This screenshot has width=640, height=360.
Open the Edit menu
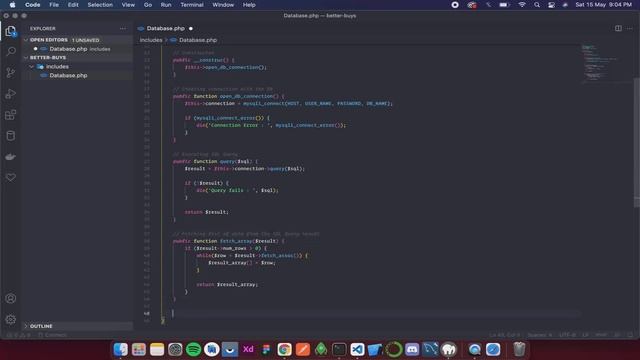pyautogui.click(x=73, y=5)
